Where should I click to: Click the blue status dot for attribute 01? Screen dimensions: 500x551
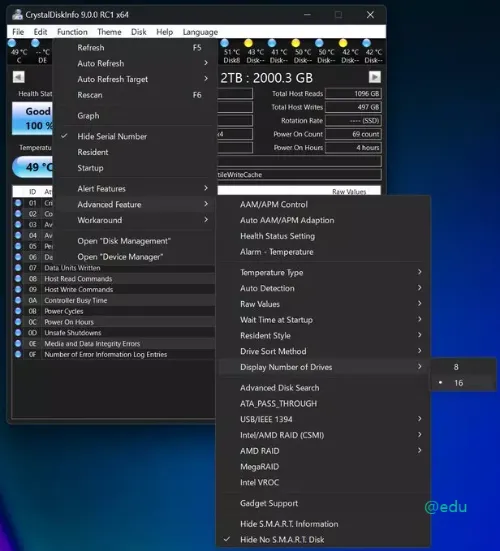point(18,203)
